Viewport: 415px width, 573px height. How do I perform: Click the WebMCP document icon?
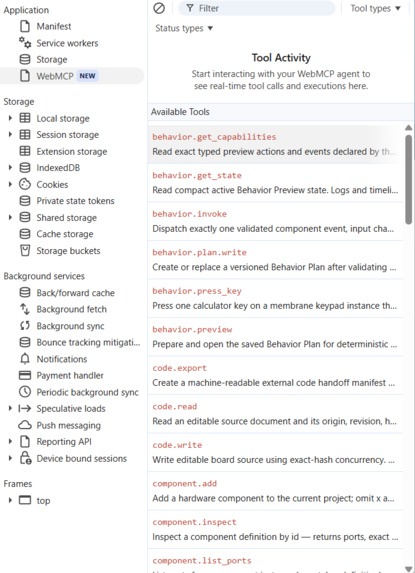point(25,76)
